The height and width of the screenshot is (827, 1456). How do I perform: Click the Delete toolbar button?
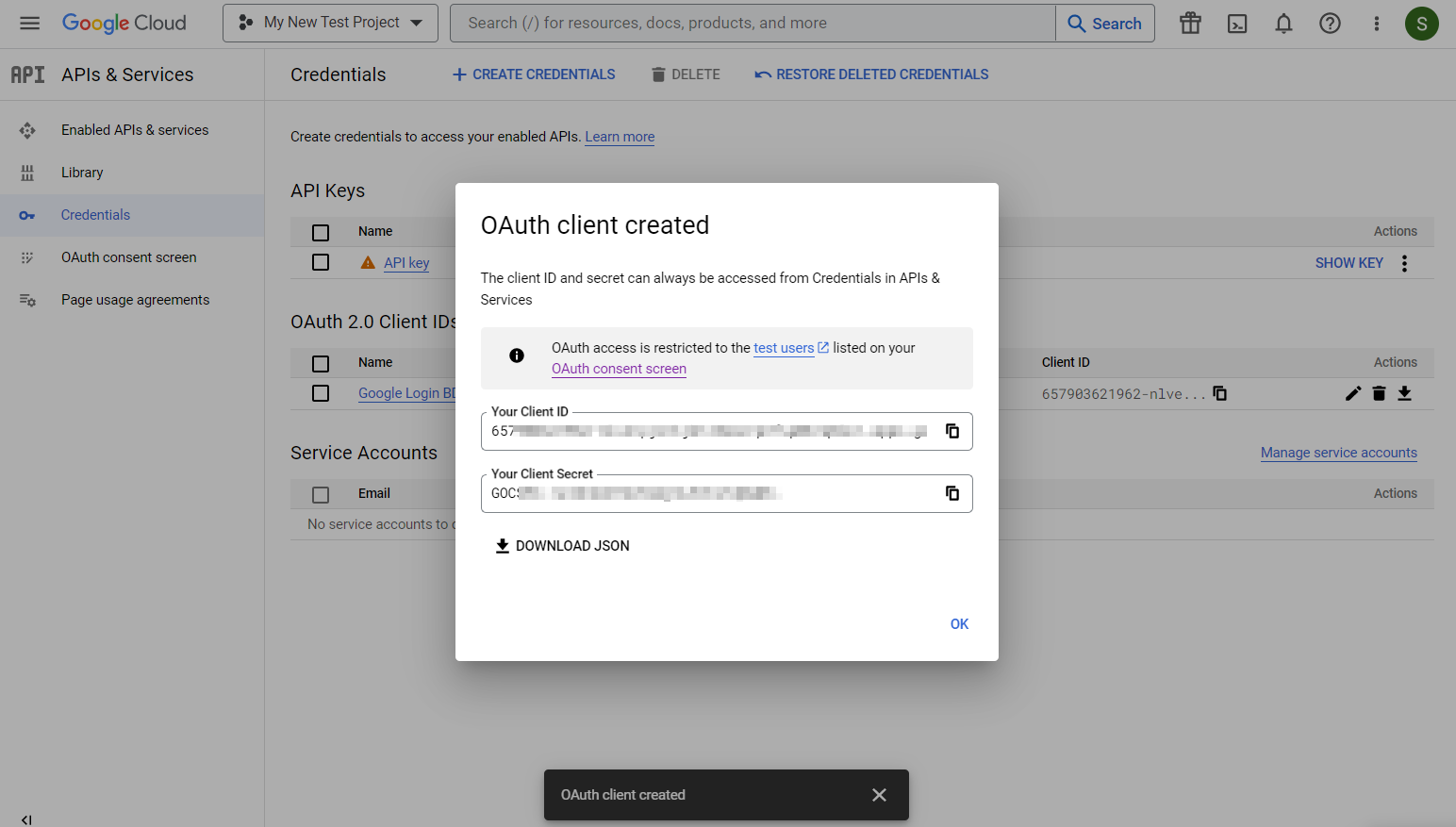tap(686, 74)
